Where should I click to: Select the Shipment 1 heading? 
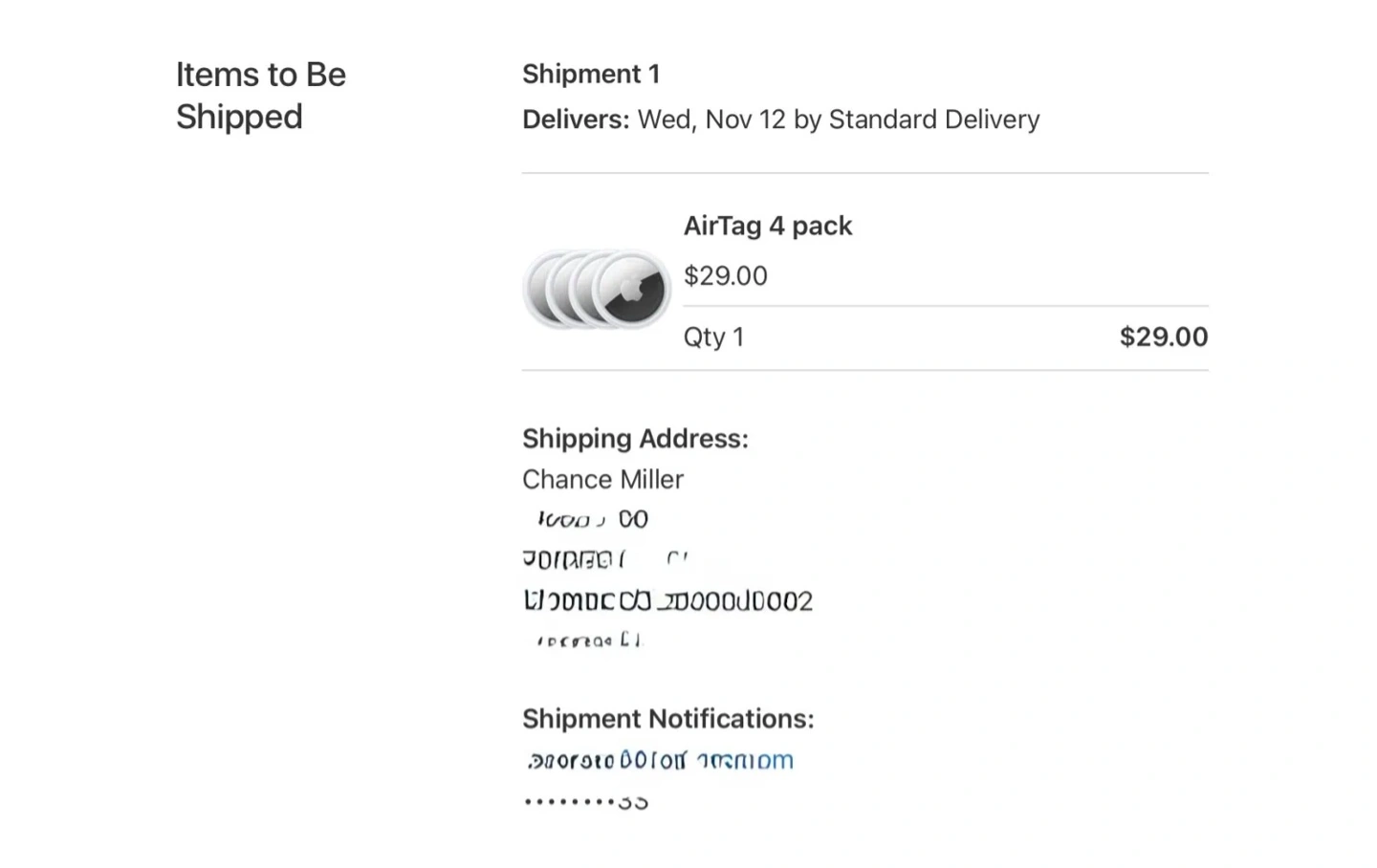click(x=591, y=75)
